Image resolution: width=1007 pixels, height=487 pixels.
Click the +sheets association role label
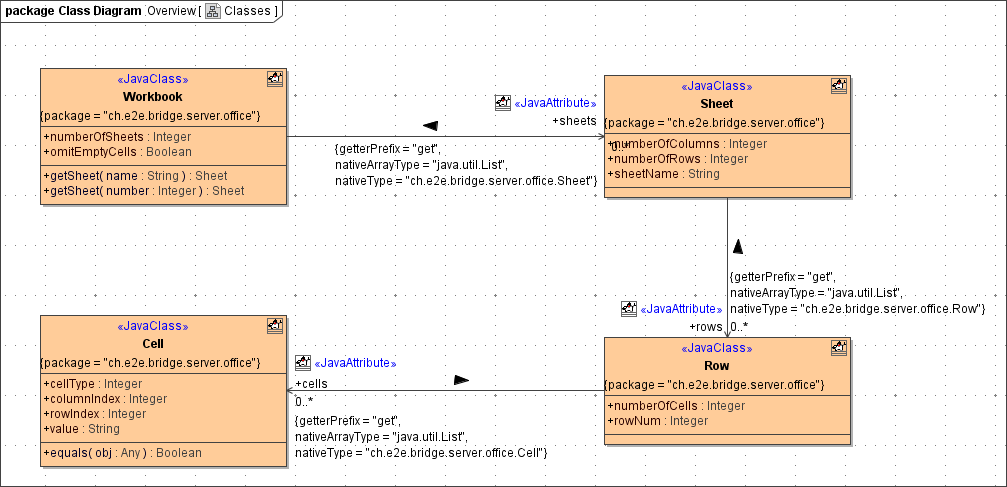574,121
